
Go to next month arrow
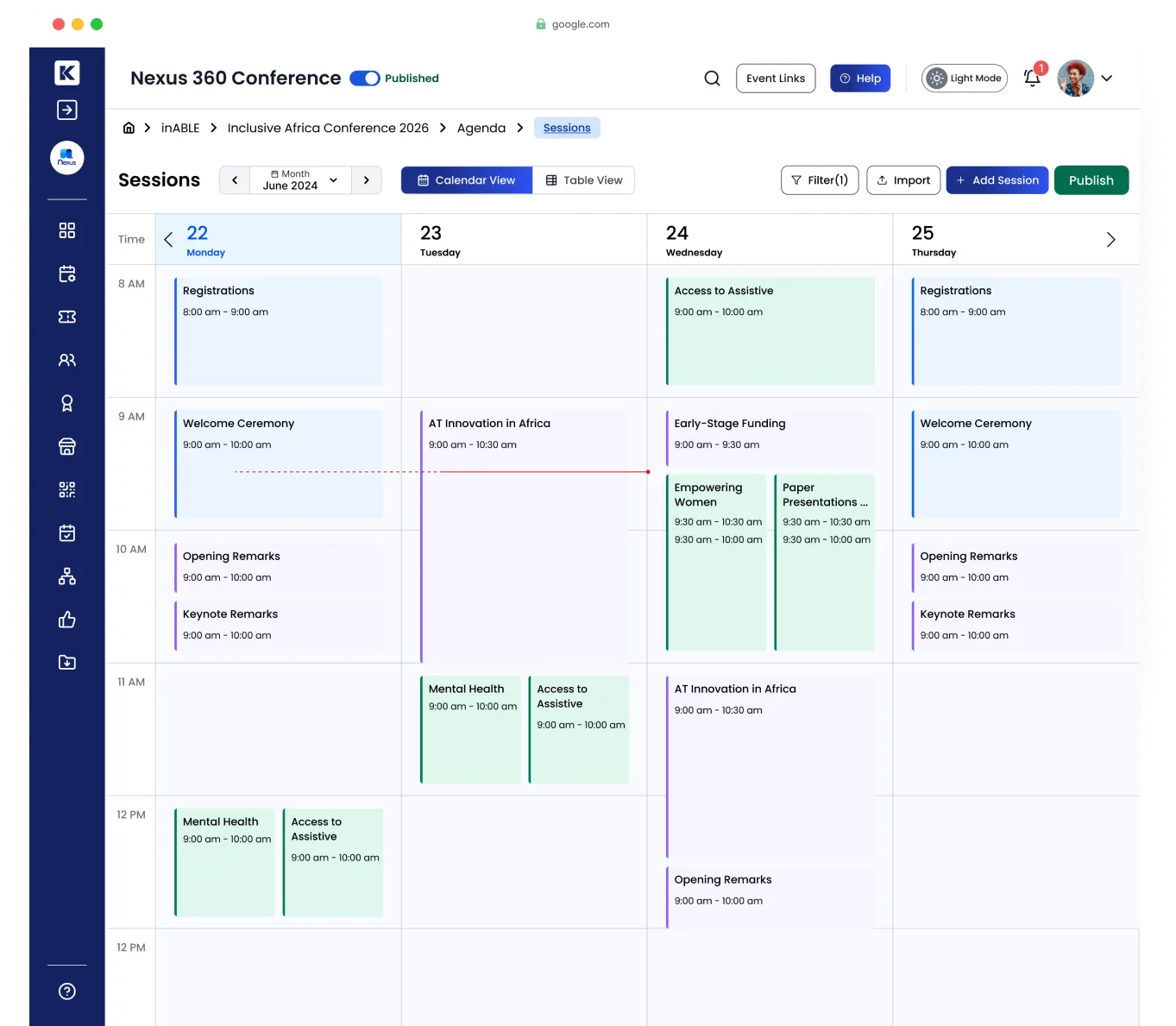click(367, 180)
